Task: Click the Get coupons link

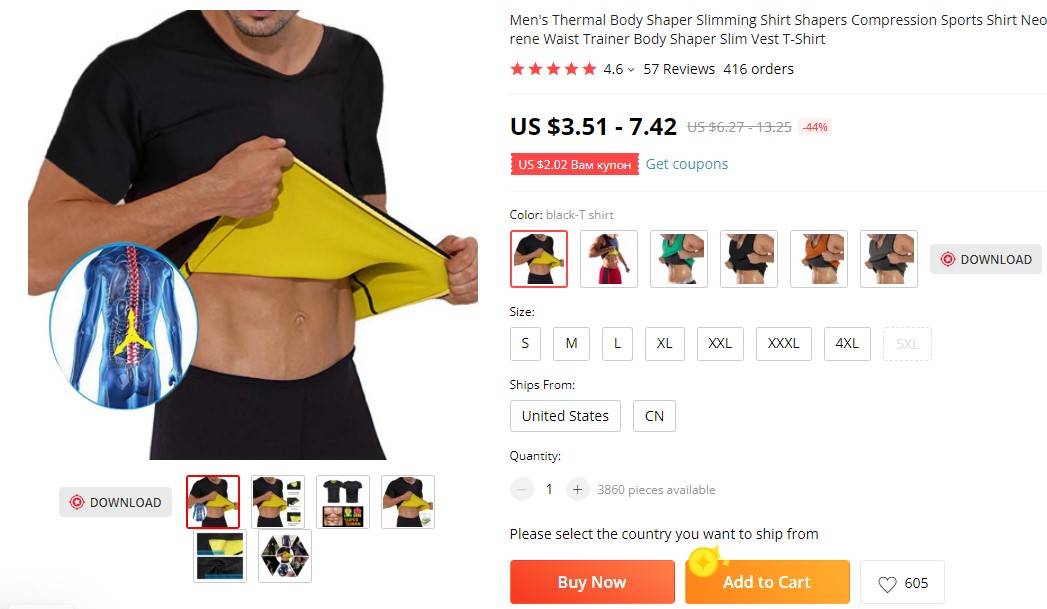Action: pos(686,164)
